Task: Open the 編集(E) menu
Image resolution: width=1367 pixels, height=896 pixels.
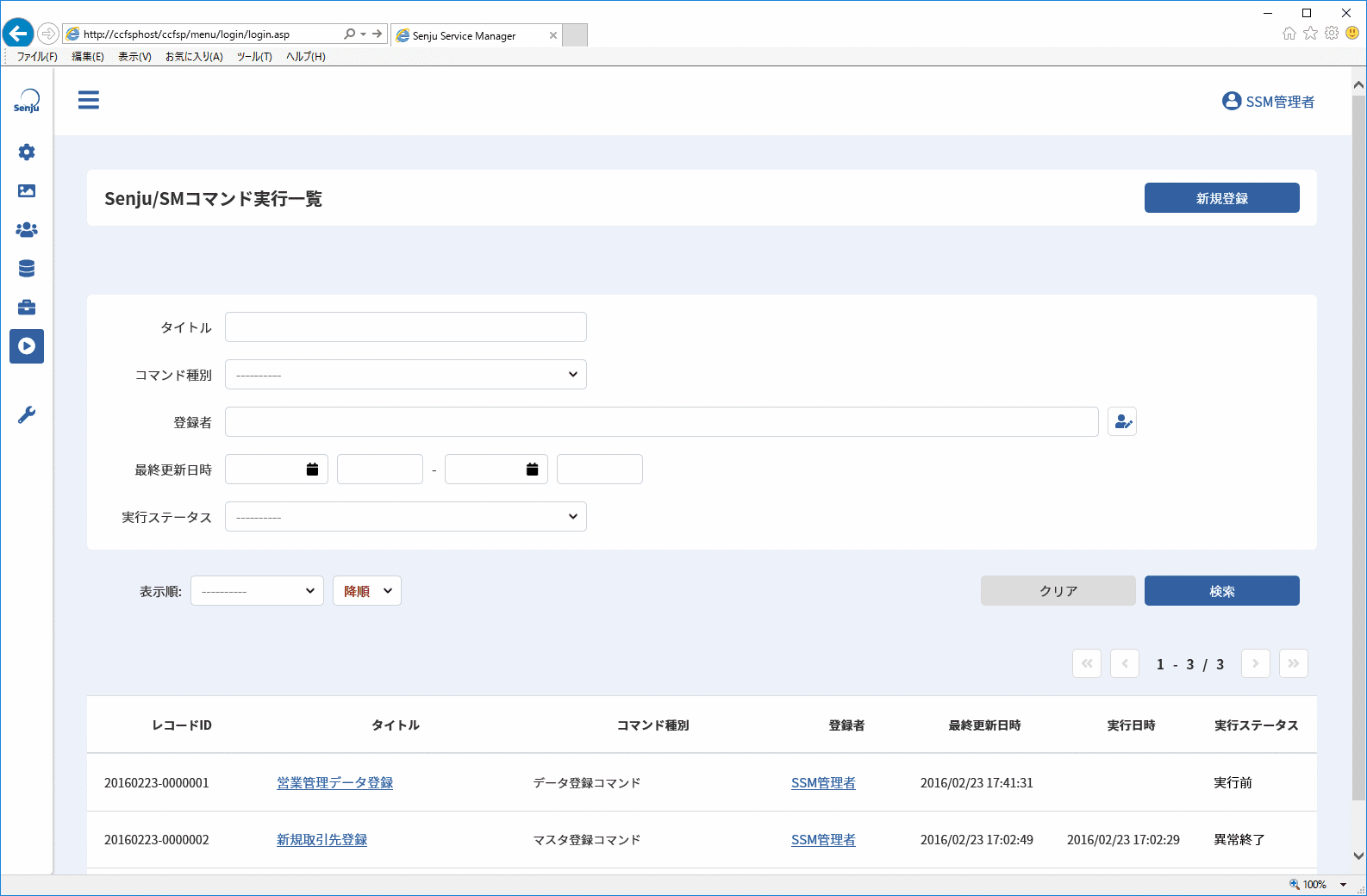Action: tap(88, 57)
